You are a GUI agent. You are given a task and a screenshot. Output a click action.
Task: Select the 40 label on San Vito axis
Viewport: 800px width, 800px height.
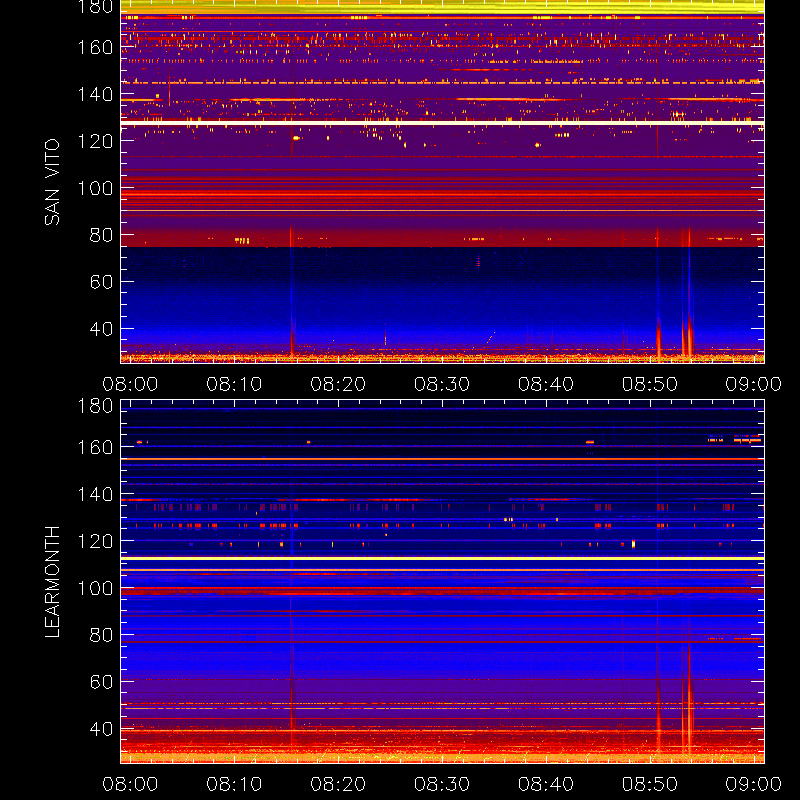[x=101, y=329]
